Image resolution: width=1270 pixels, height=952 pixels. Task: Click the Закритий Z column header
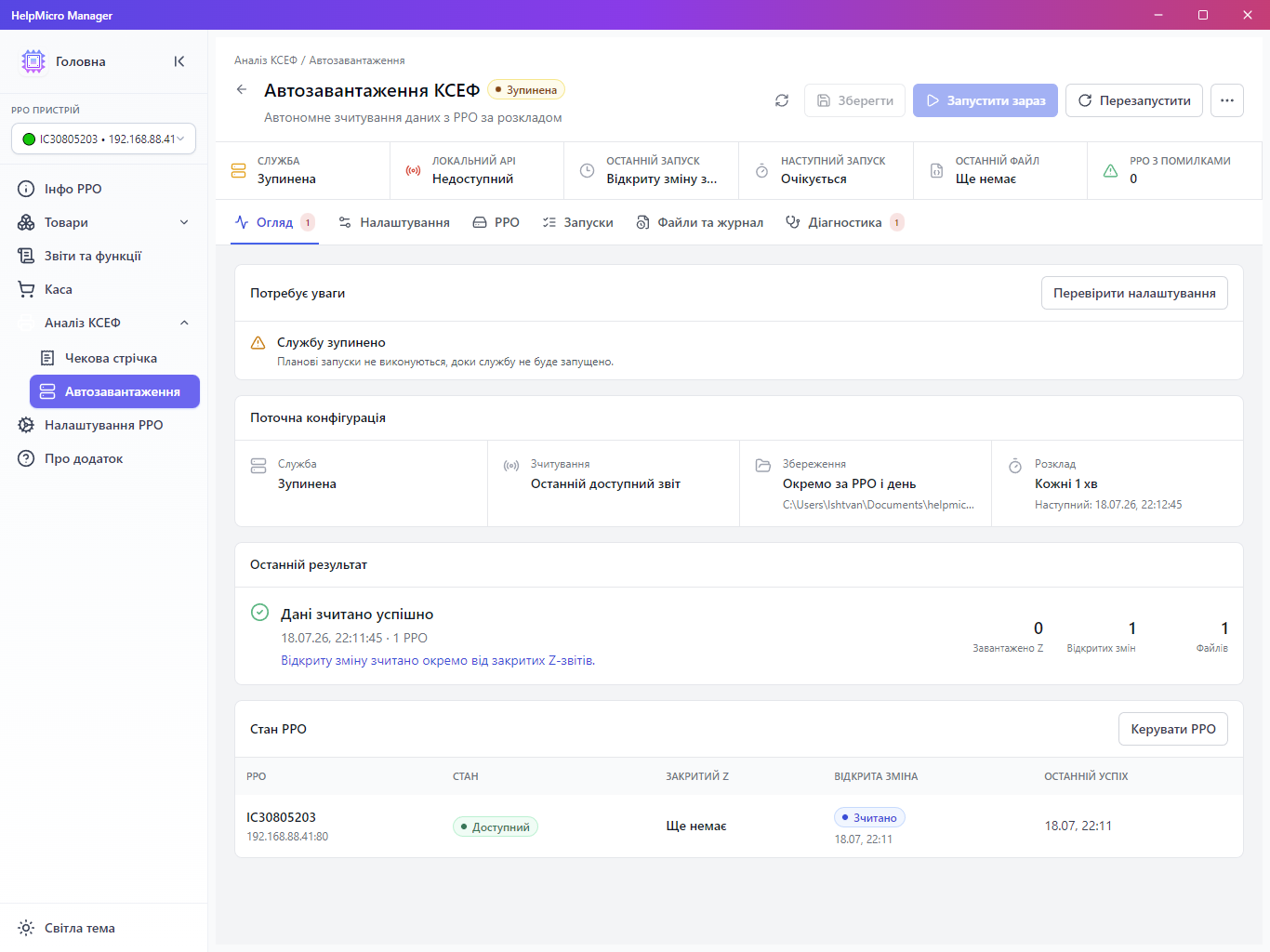[x=697, y=776]
